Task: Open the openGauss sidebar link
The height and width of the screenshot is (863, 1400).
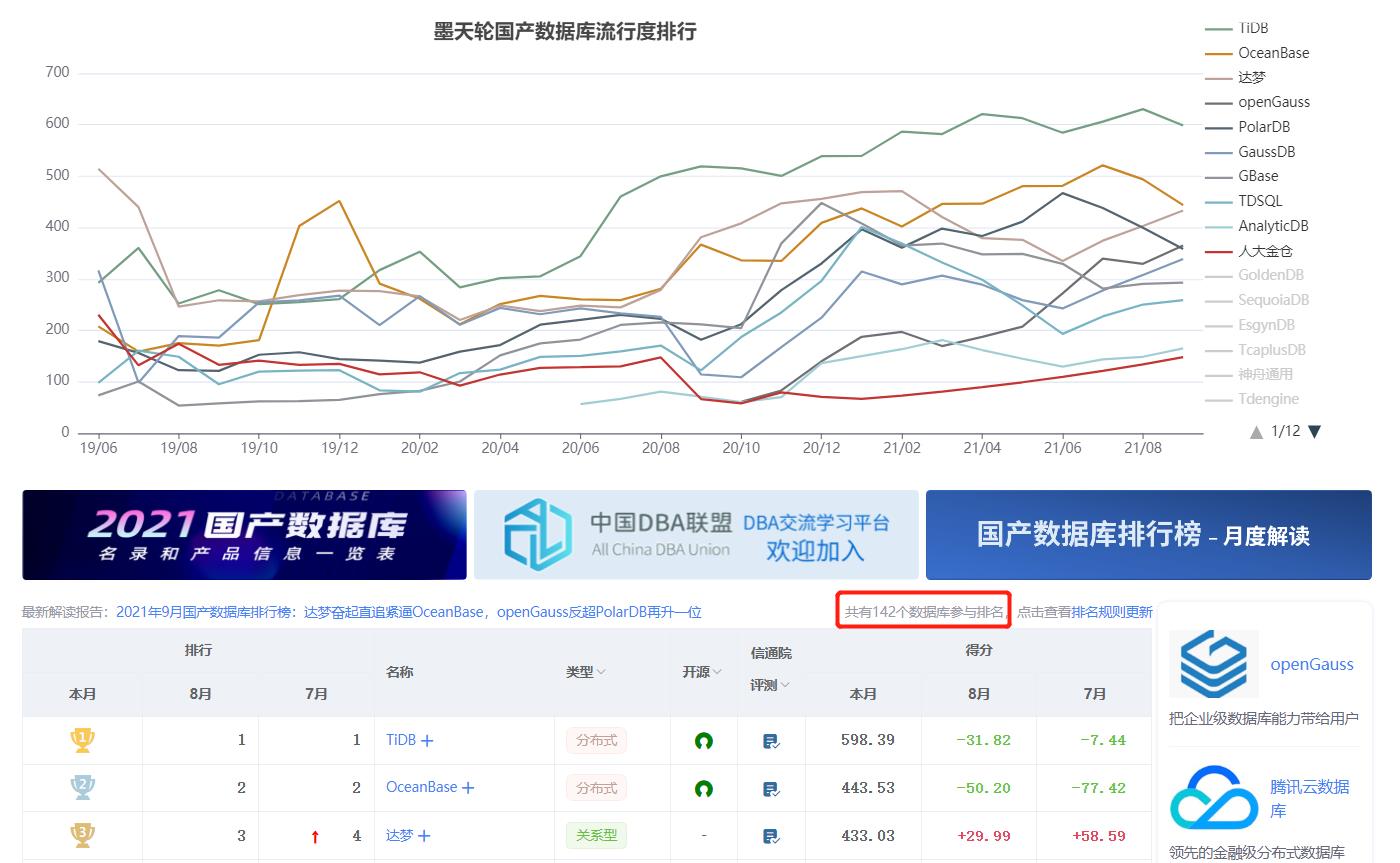Action: [x=1312, y=665]
